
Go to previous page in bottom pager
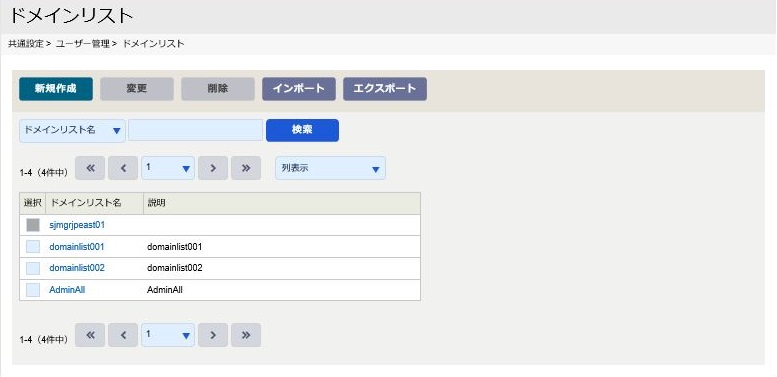123,335
